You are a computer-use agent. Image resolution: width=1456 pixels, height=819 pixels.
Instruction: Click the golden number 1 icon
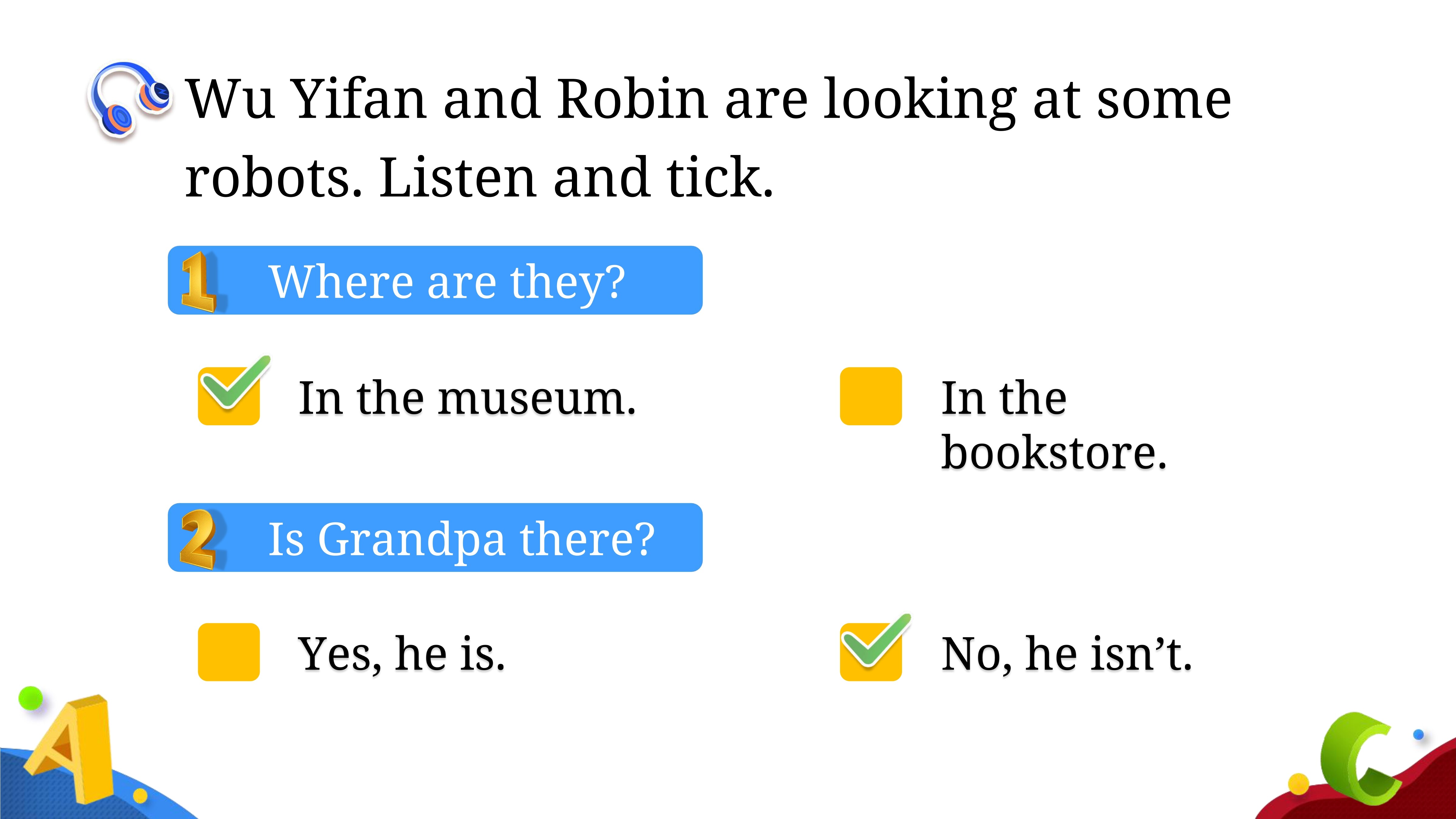click(x=199, y=281)
